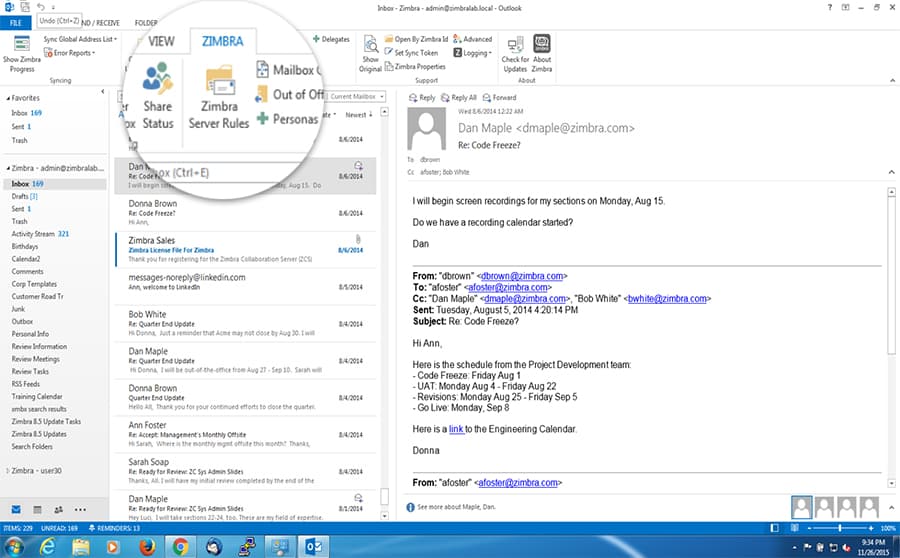The width and height of the screenshot is (900, 558).
Task: Open Zimbra Properties
Action: click(415, 67)
